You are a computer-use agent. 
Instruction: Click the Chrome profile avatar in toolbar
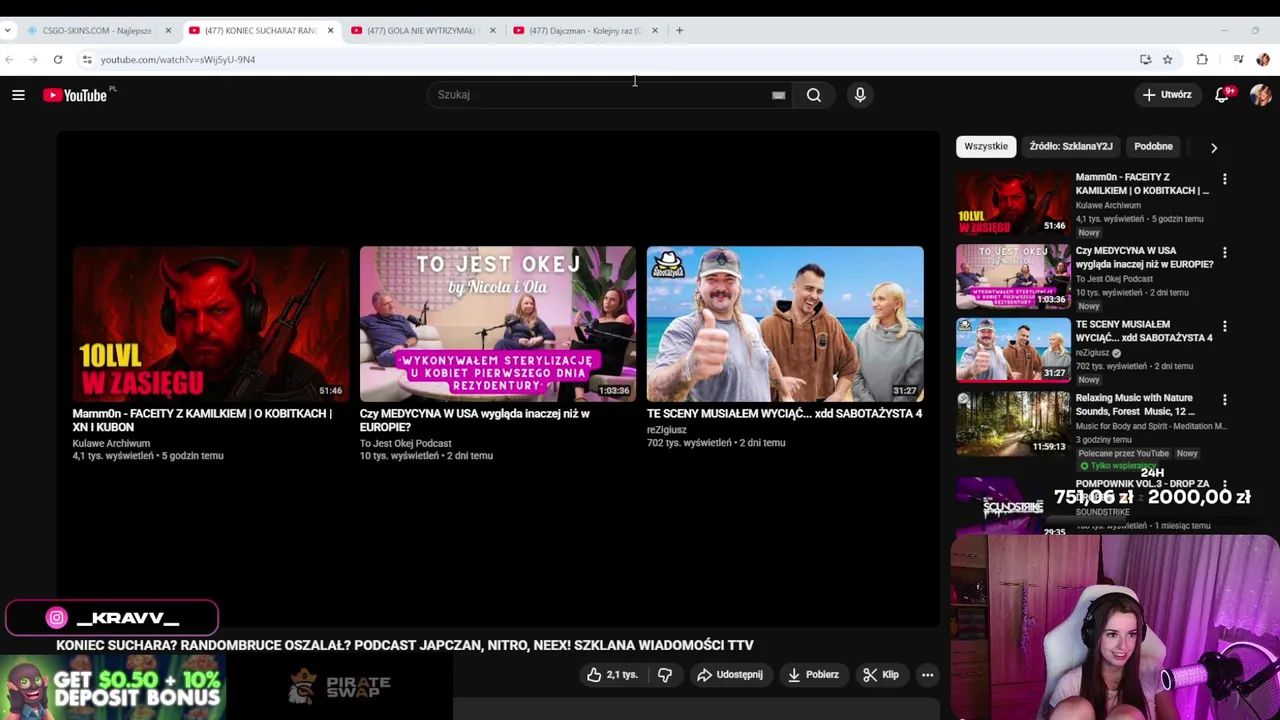[x=1262, y=59]
